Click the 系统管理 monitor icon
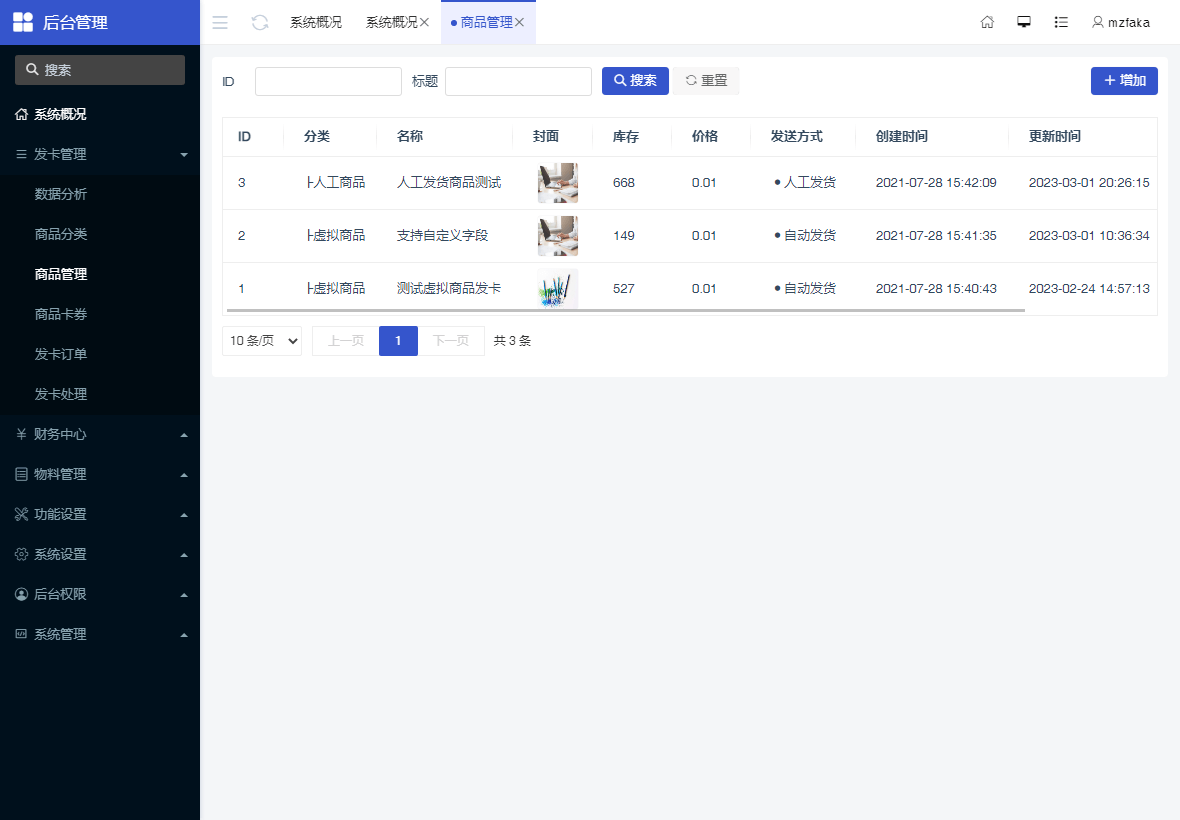Image resolution: width=1180 pixels, height=820 pixels. 21,634
